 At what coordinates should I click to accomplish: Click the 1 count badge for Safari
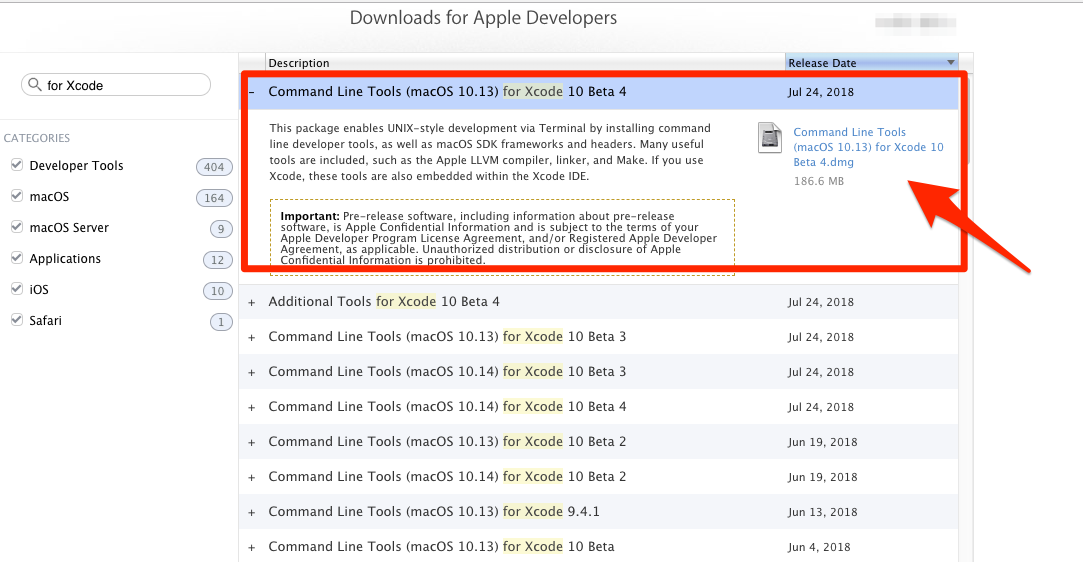pos(221,322)
